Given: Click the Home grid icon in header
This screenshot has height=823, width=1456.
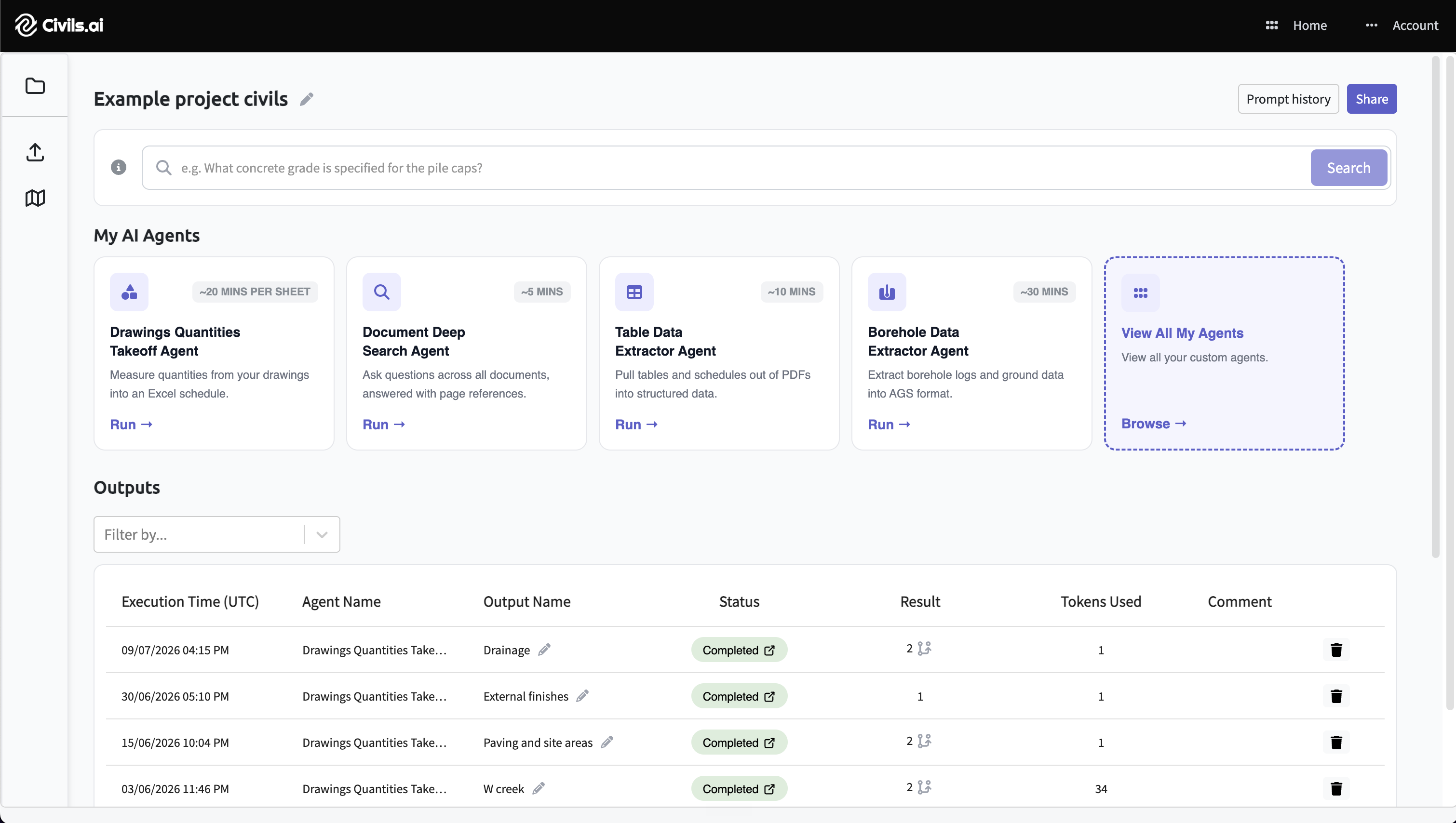Looking at the screenshot, I should click(1272, 25).
